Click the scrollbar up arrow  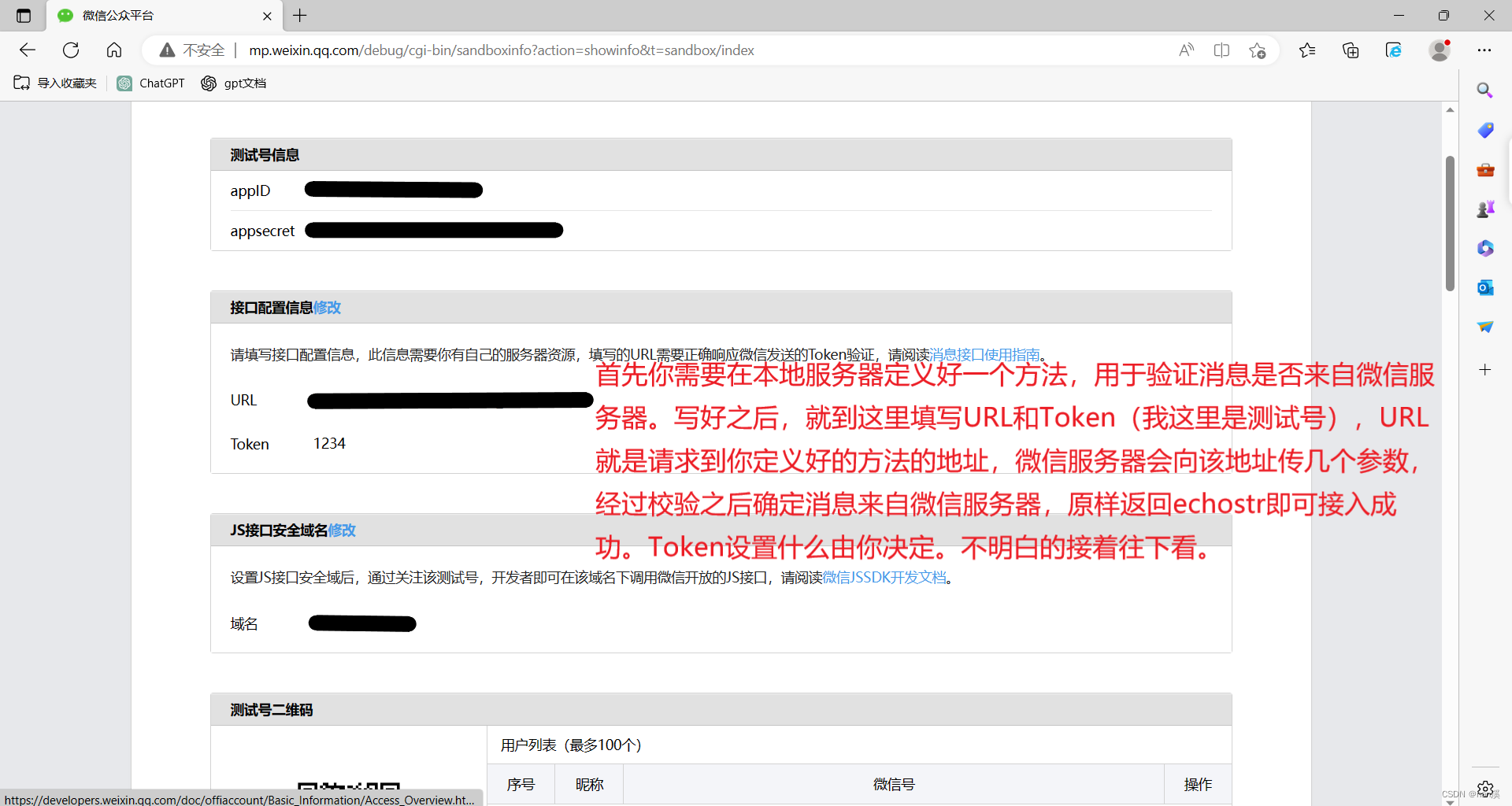(x=1450, y=109)
